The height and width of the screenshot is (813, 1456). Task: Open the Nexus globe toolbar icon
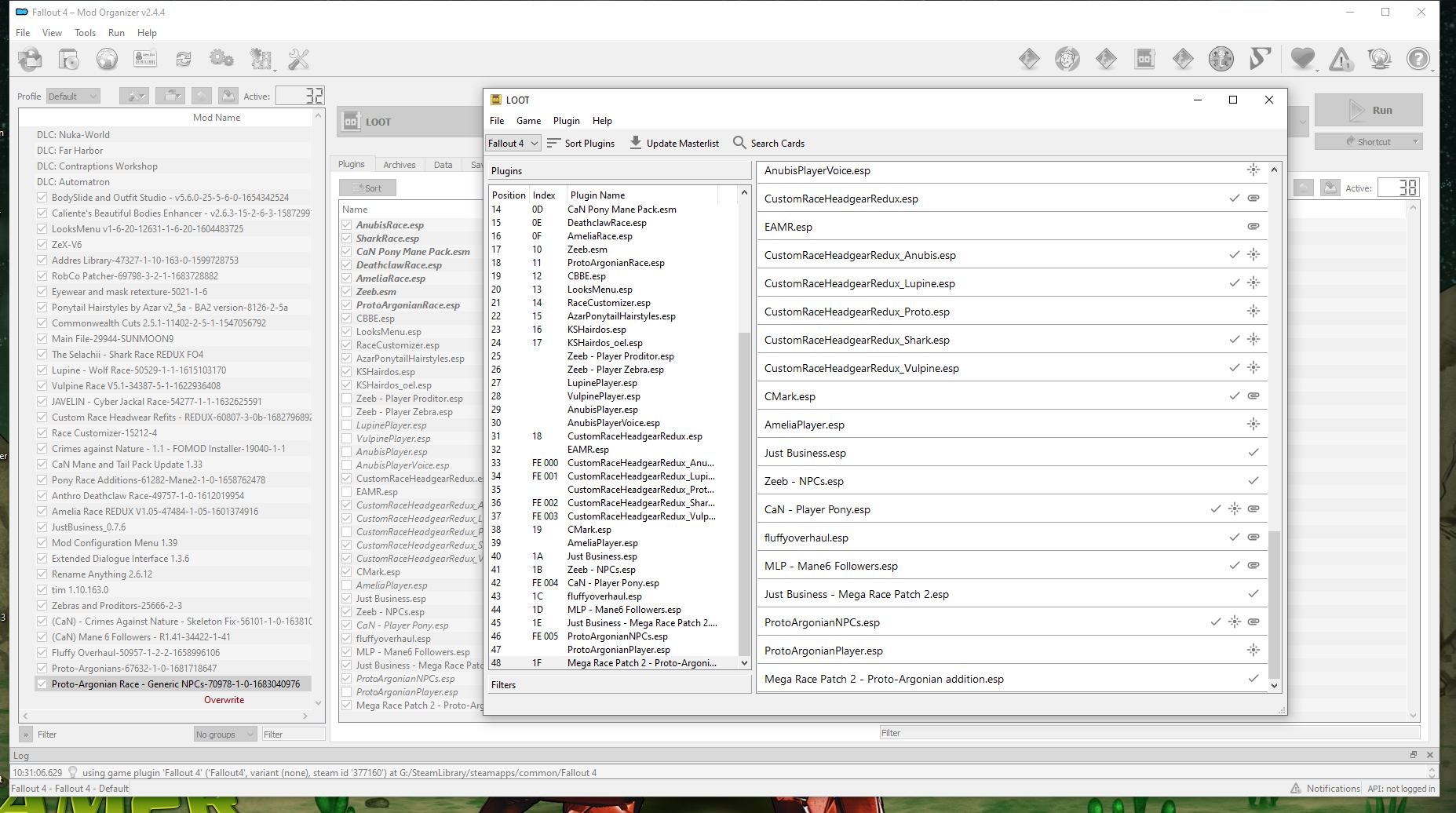107,59
